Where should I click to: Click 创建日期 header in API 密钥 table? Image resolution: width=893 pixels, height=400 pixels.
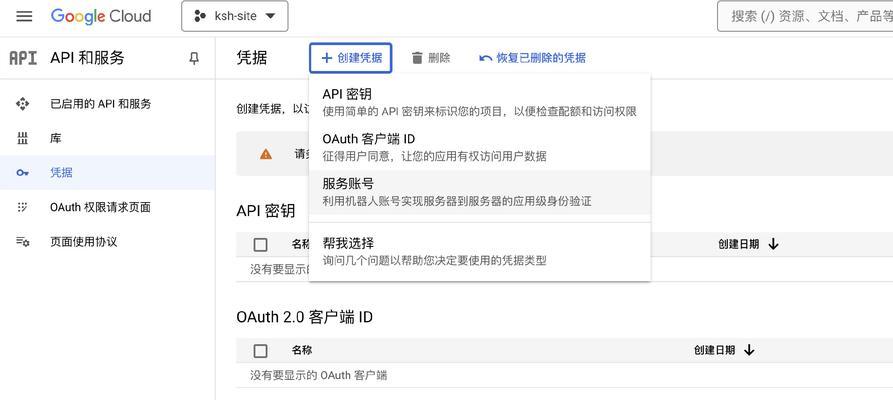click(739, 244)
